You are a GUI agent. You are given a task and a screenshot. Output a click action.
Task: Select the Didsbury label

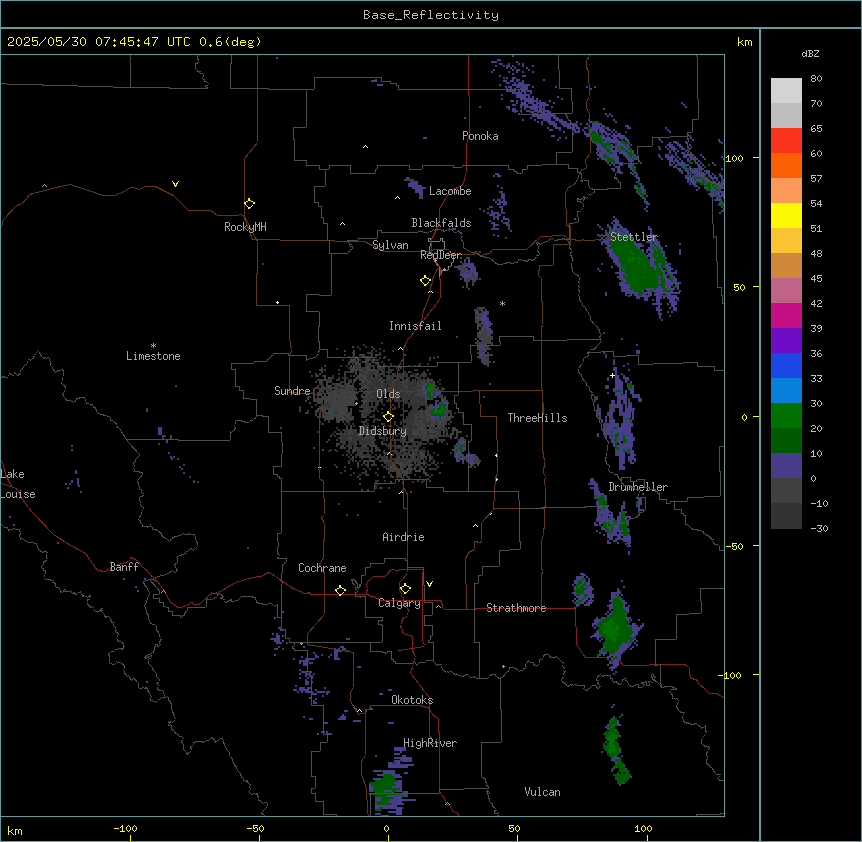(x=383, y=431)
